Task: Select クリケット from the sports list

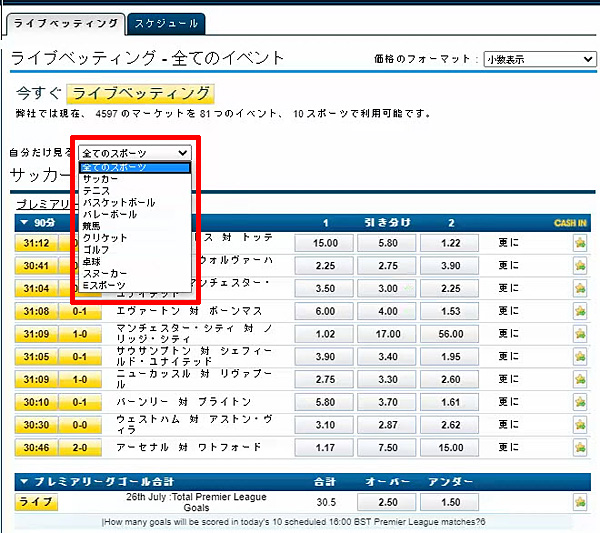Action: pos(135,238)
